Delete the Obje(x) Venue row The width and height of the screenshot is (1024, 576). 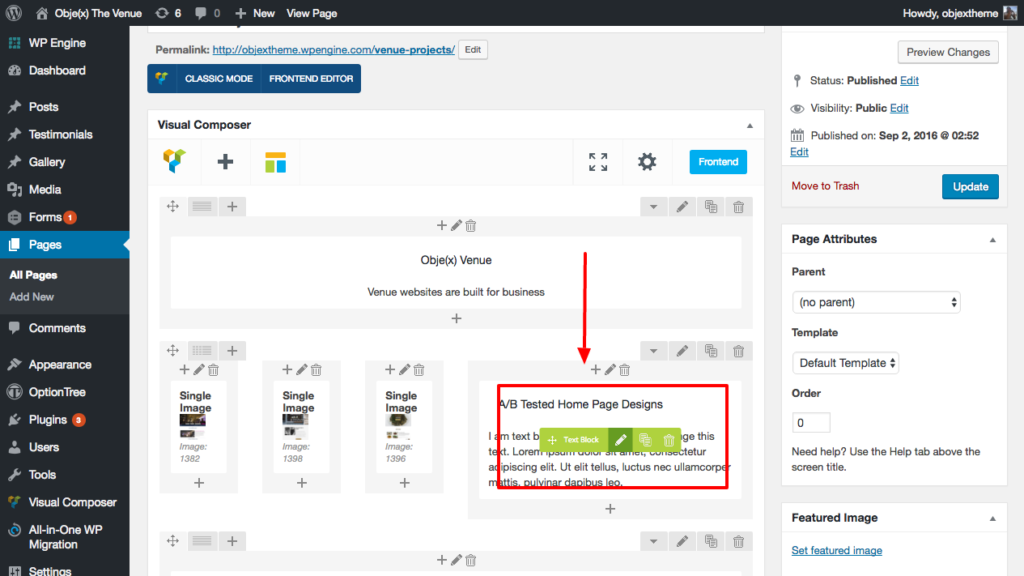click(739, 207)
